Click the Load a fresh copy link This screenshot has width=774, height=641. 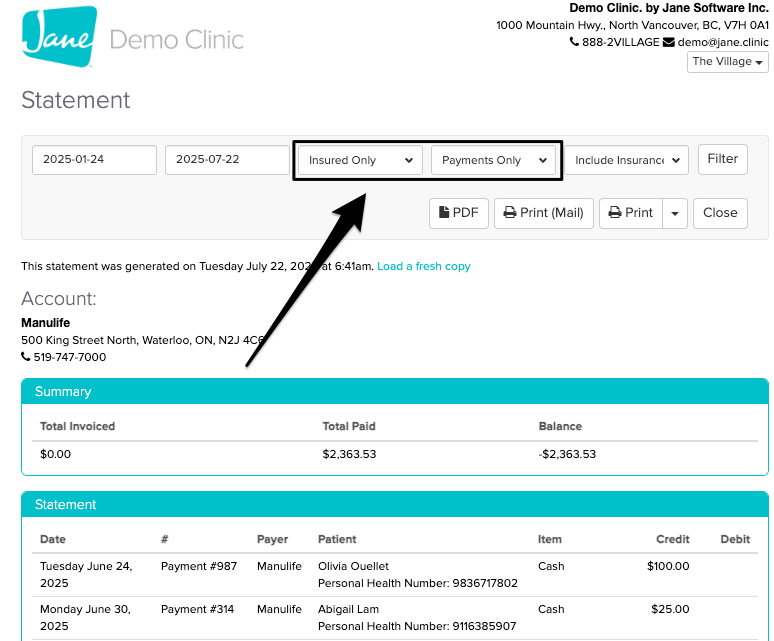(424, 266)
